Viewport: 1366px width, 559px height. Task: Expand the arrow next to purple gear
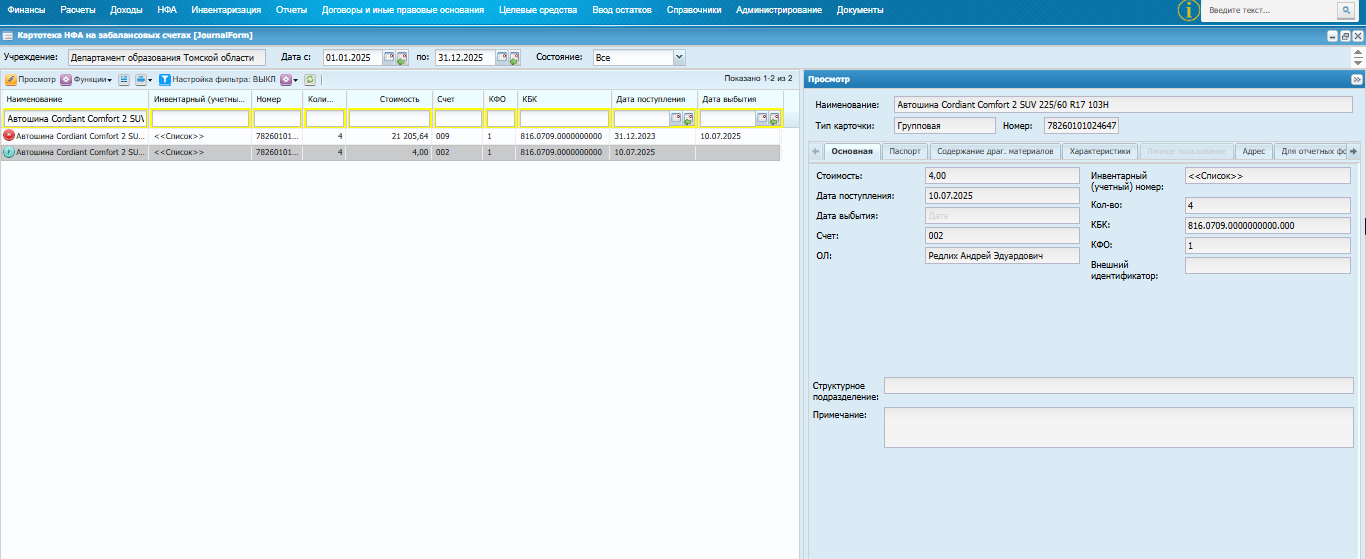[296, 80]
